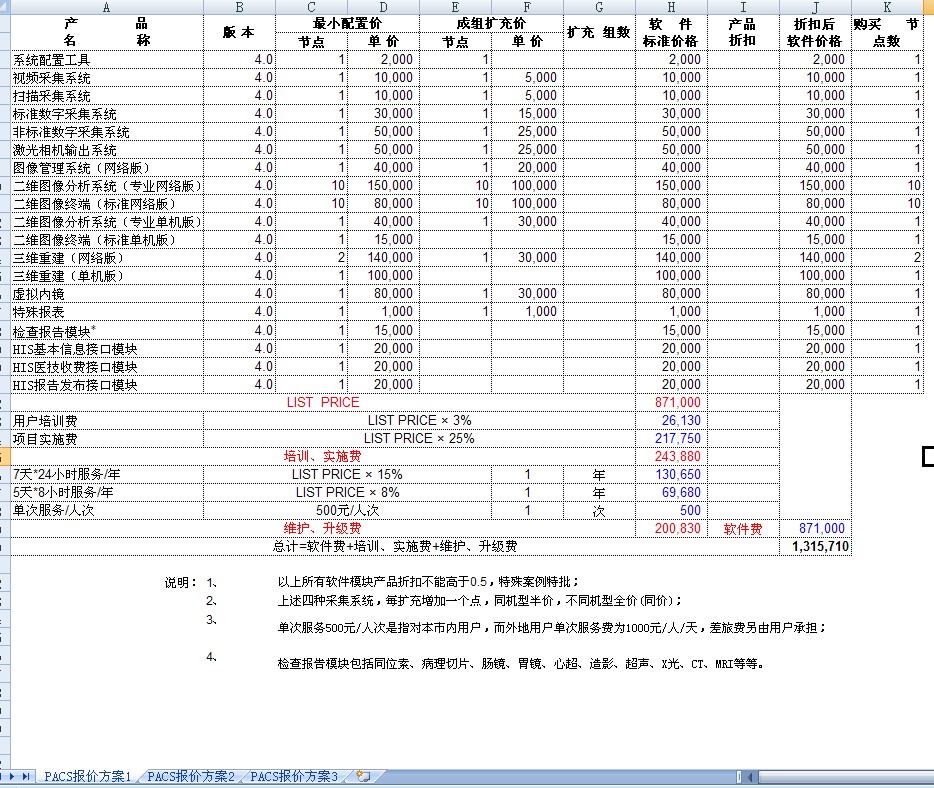Click the blue 217,750 implementation fee cell
The width and height of the screenshot is (934, 788).
click(x=670, y=439)
